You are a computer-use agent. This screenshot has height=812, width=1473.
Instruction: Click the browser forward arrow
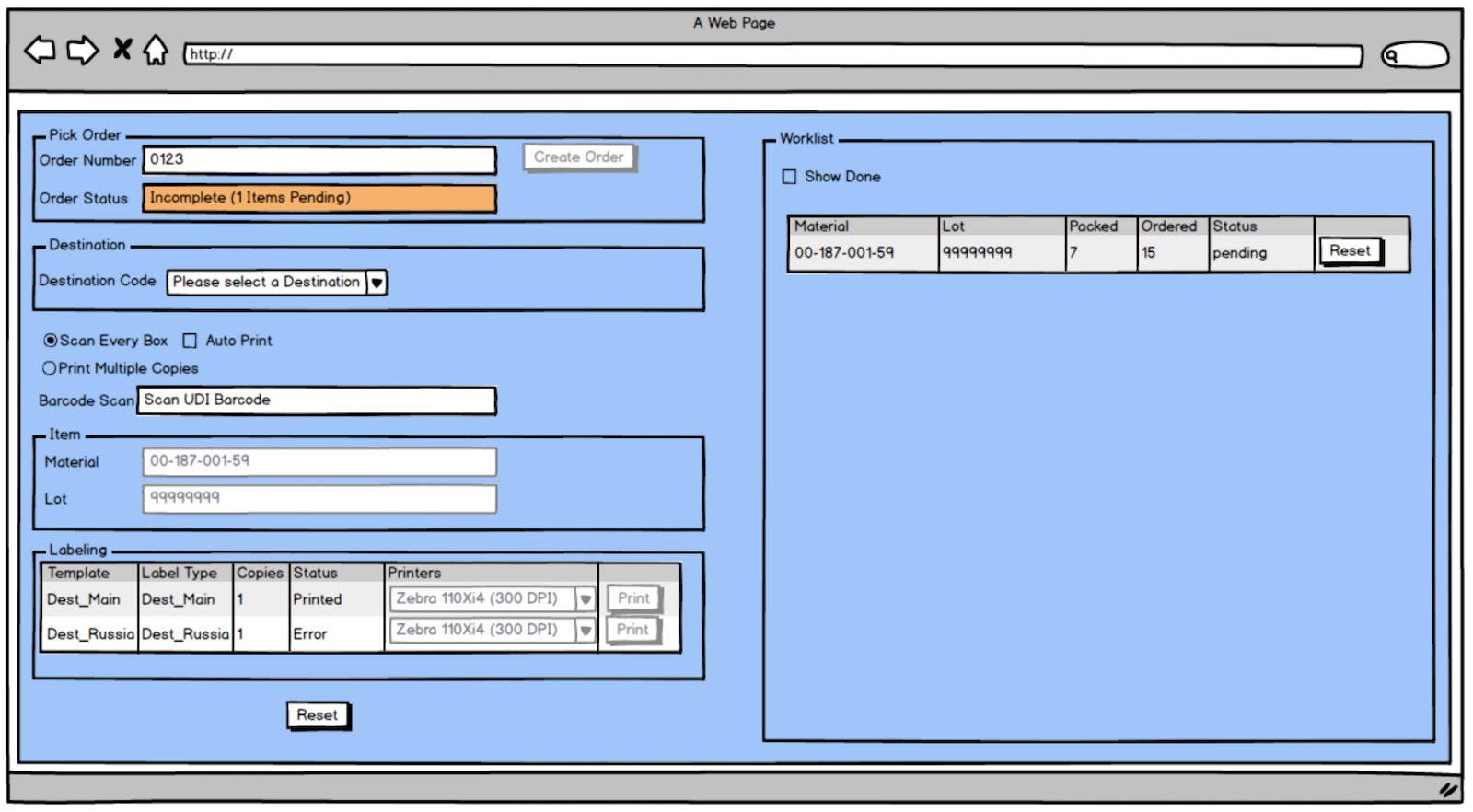pos(83,50)
